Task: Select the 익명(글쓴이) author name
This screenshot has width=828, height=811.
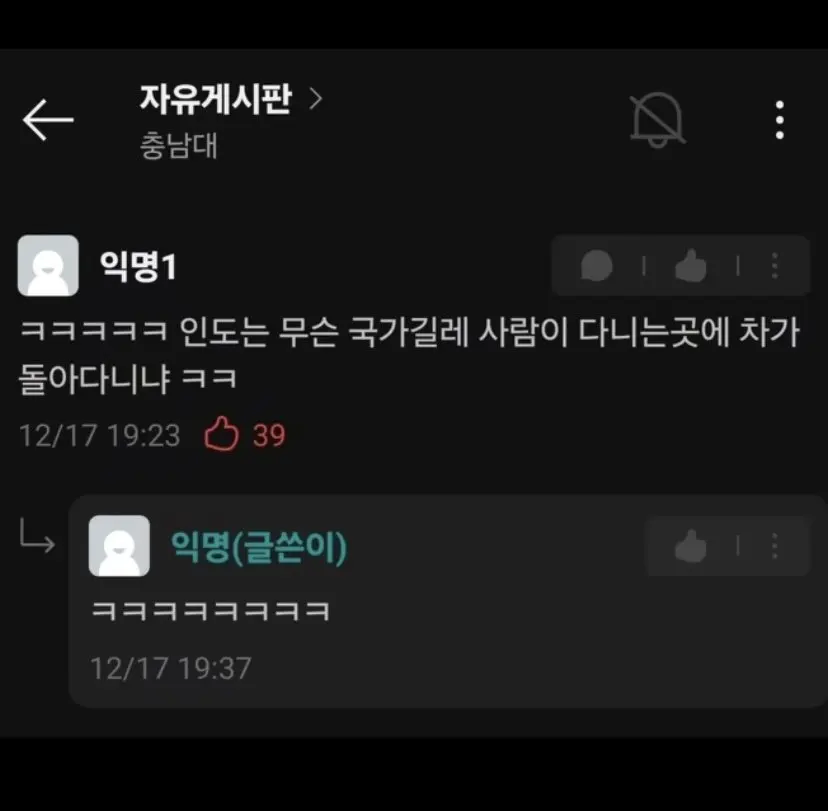Action: (259, 547)
